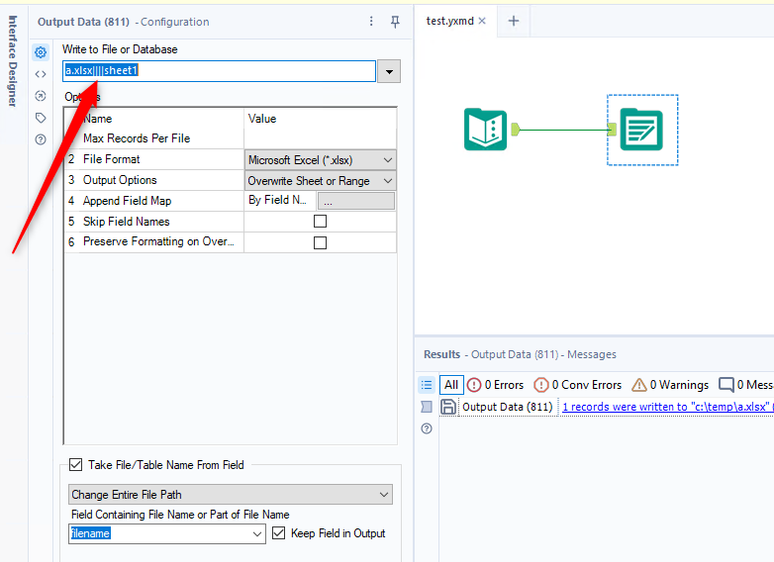Image resolution: width=774 pixels, height=562 pixels.
Task: Open the navigation arrow circle icon
Action: click(41, 96)
